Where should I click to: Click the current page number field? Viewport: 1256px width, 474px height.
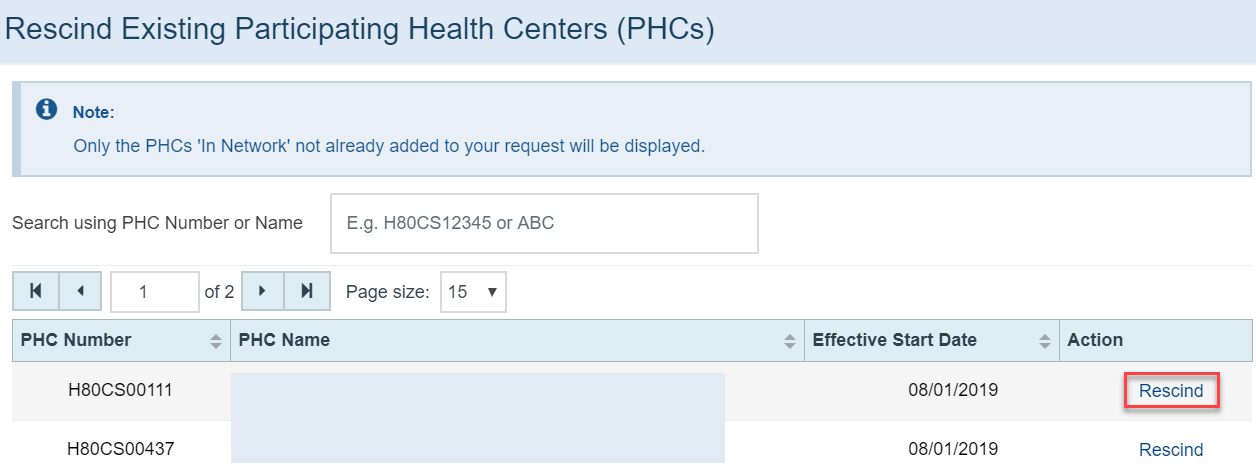coord(155,292)
